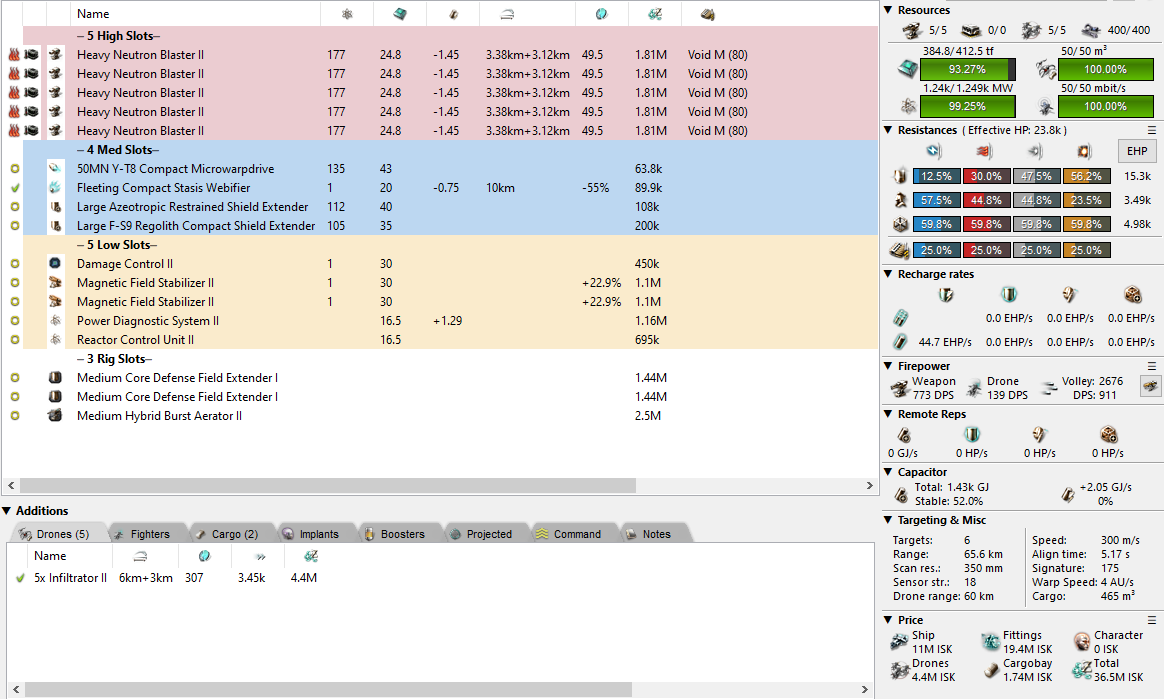Click the CPU column header icon
This screenshot has height=699, width=1164.
point(399,14)
